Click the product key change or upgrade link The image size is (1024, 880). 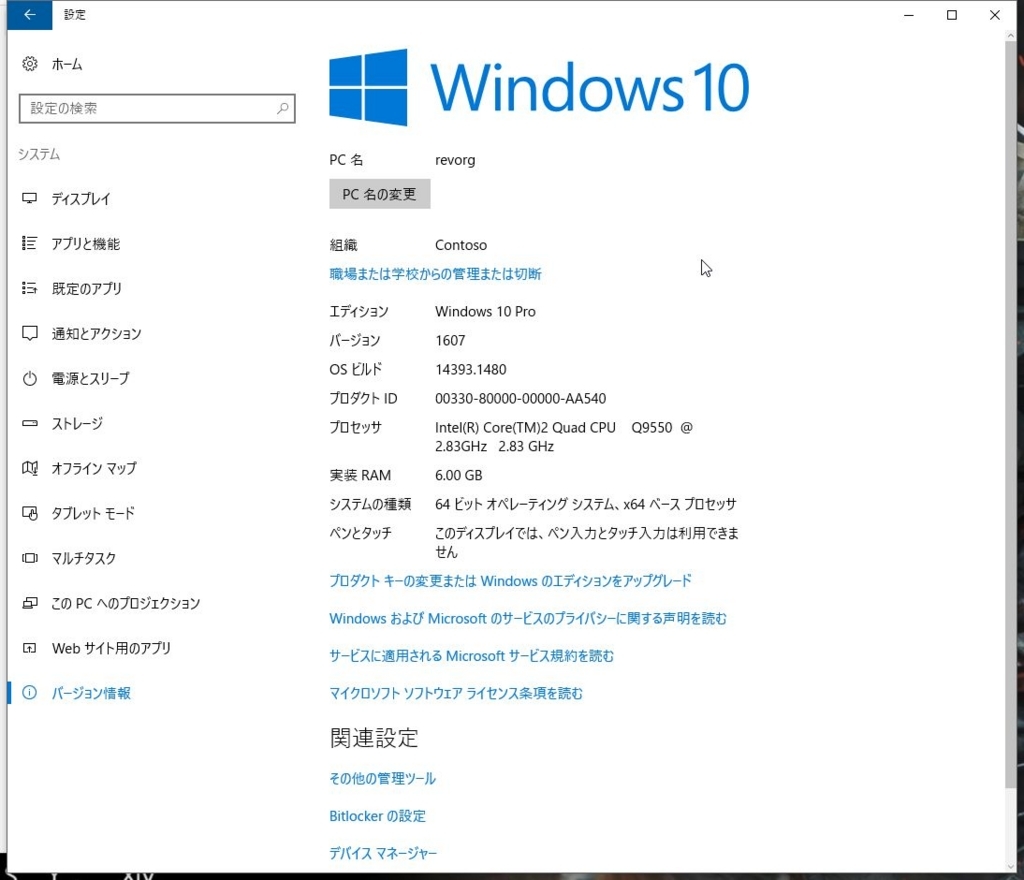(x=510, y=580)
